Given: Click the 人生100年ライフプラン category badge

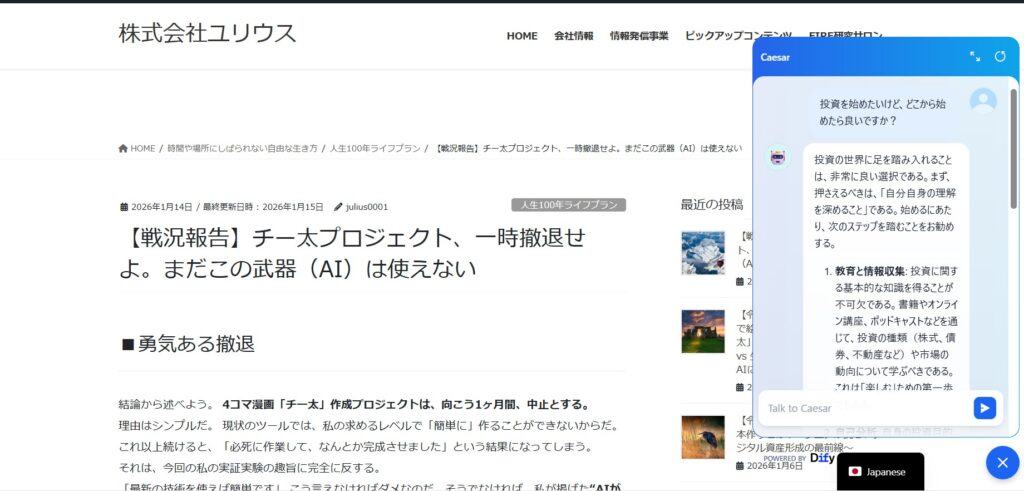Looking at the screenshot, I should [568, 205].
